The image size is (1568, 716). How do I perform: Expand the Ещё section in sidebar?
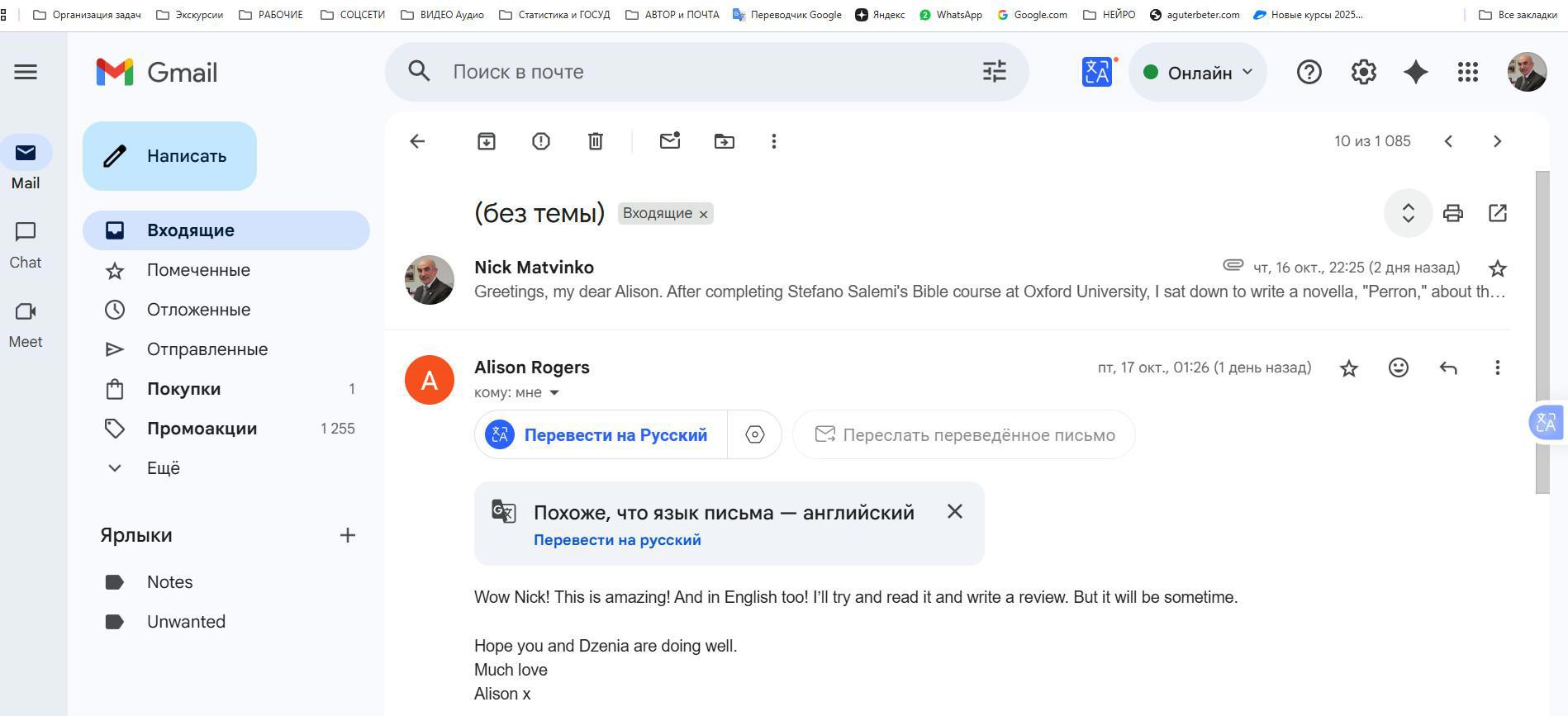(x=163, y=468)
